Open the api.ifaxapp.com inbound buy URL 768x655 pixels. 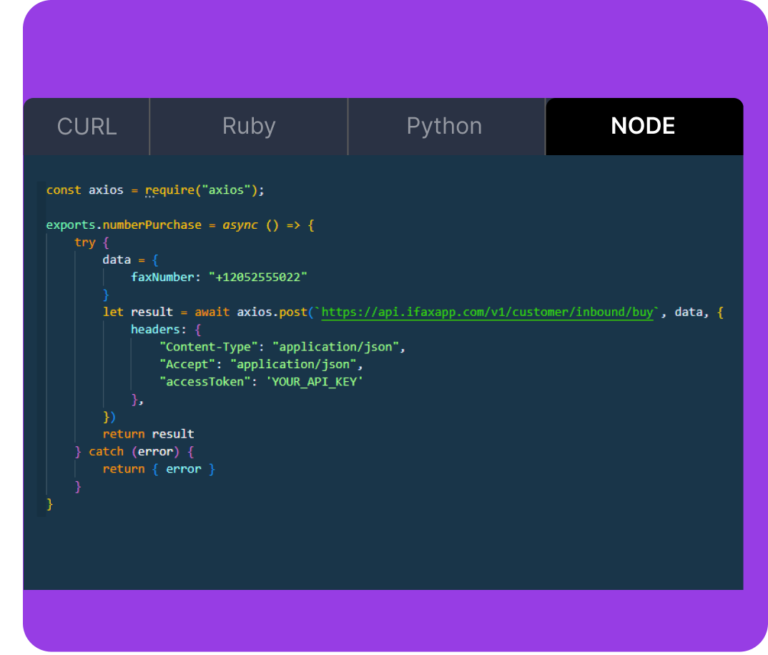[487, 312]
